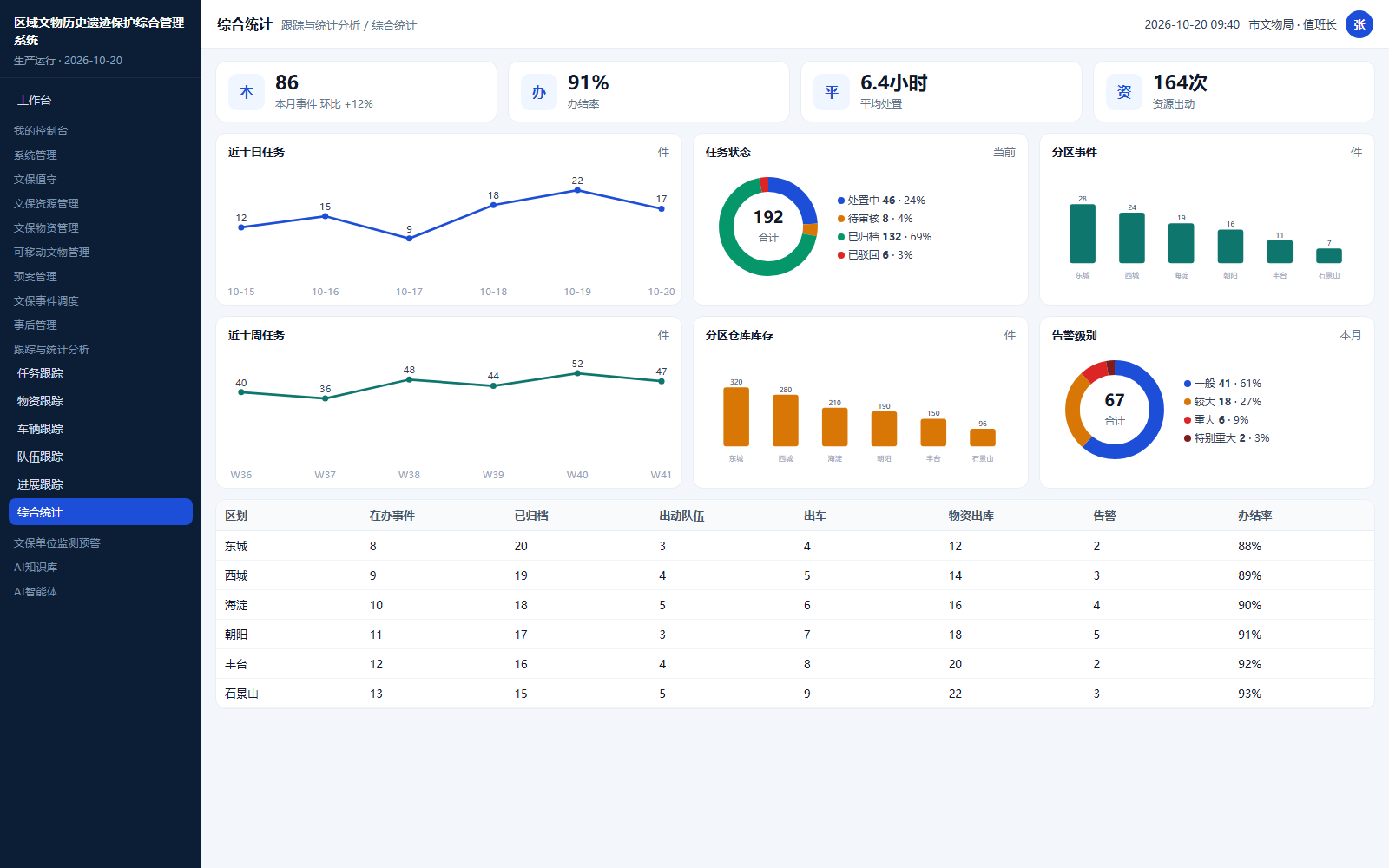Click the 办结率 column header
Screen dimensions: 1389x868
[x=1255, y=516]
